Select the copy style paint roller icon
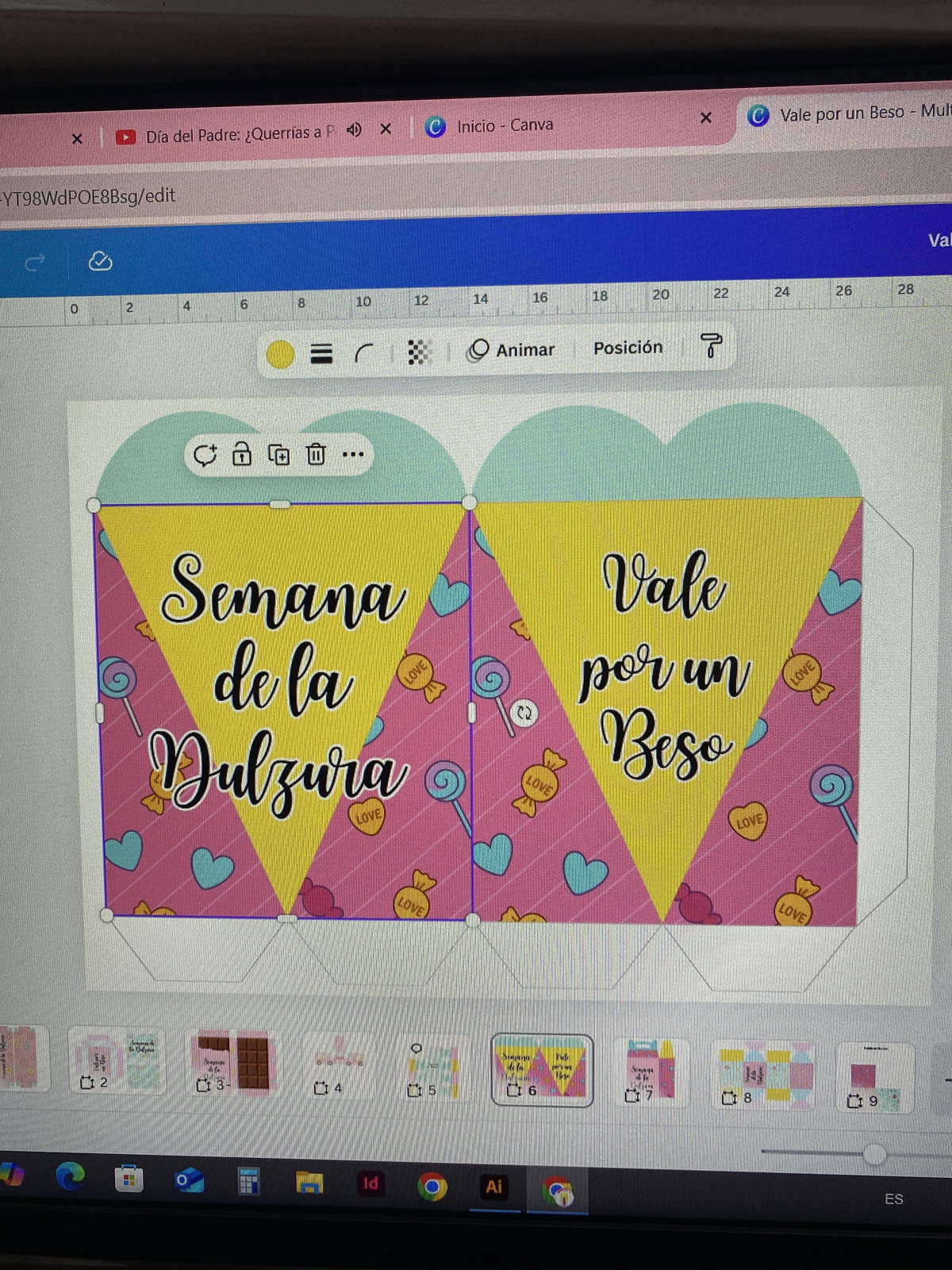Image resolution: width=952 pixels, height=1270 pixels. coord(711,345)
